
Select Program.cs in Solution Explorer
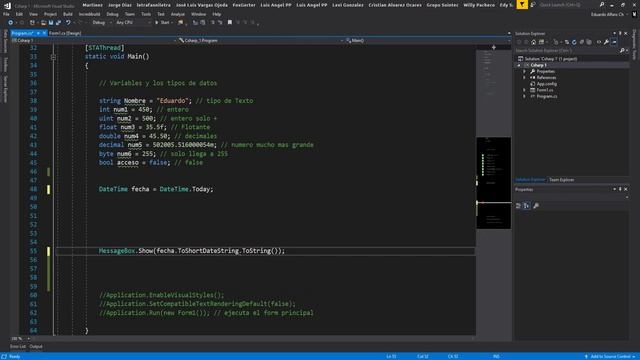click(547, 96)
